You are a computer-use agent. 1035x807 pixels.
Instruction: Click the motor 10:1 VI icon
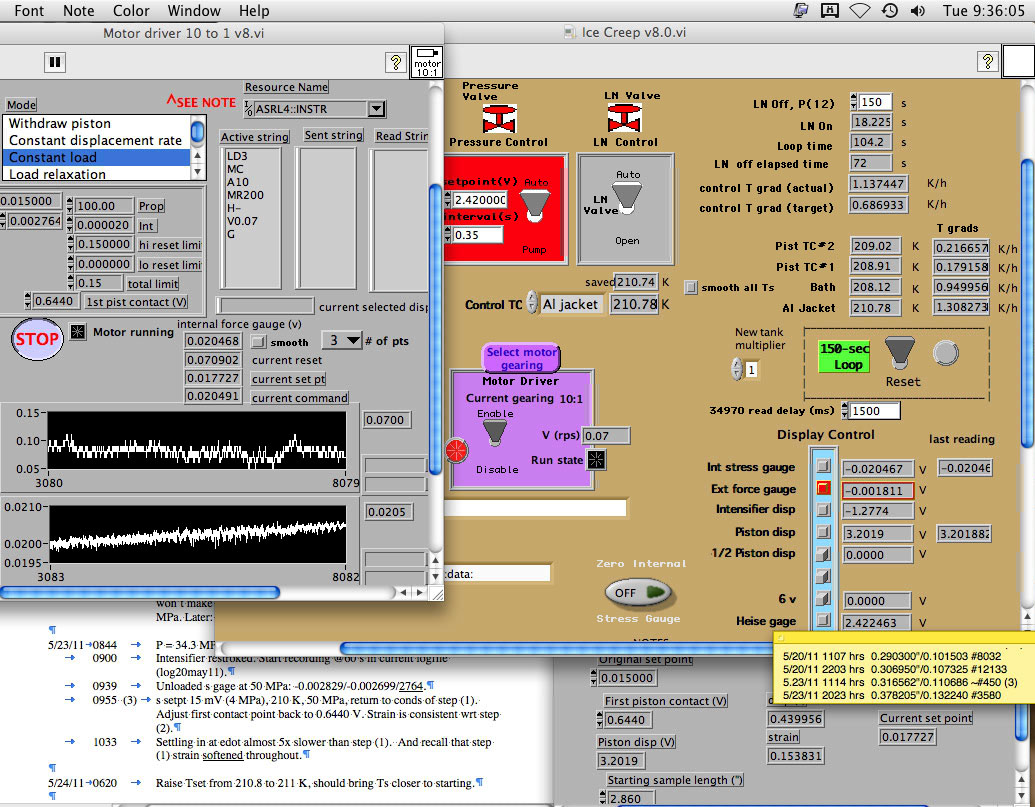[x=427, y=61]
